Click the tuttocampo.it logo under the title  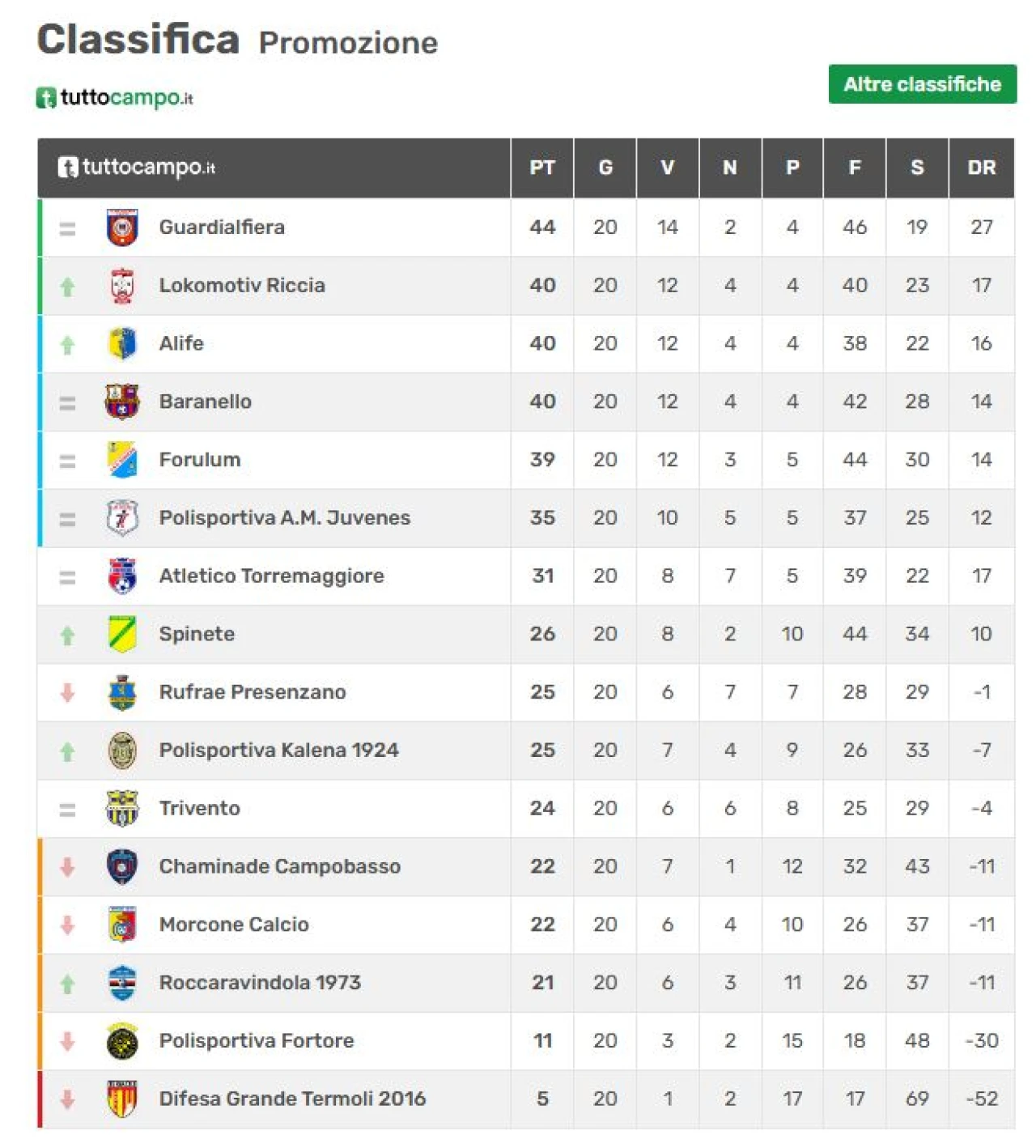[x=114, y=98]
